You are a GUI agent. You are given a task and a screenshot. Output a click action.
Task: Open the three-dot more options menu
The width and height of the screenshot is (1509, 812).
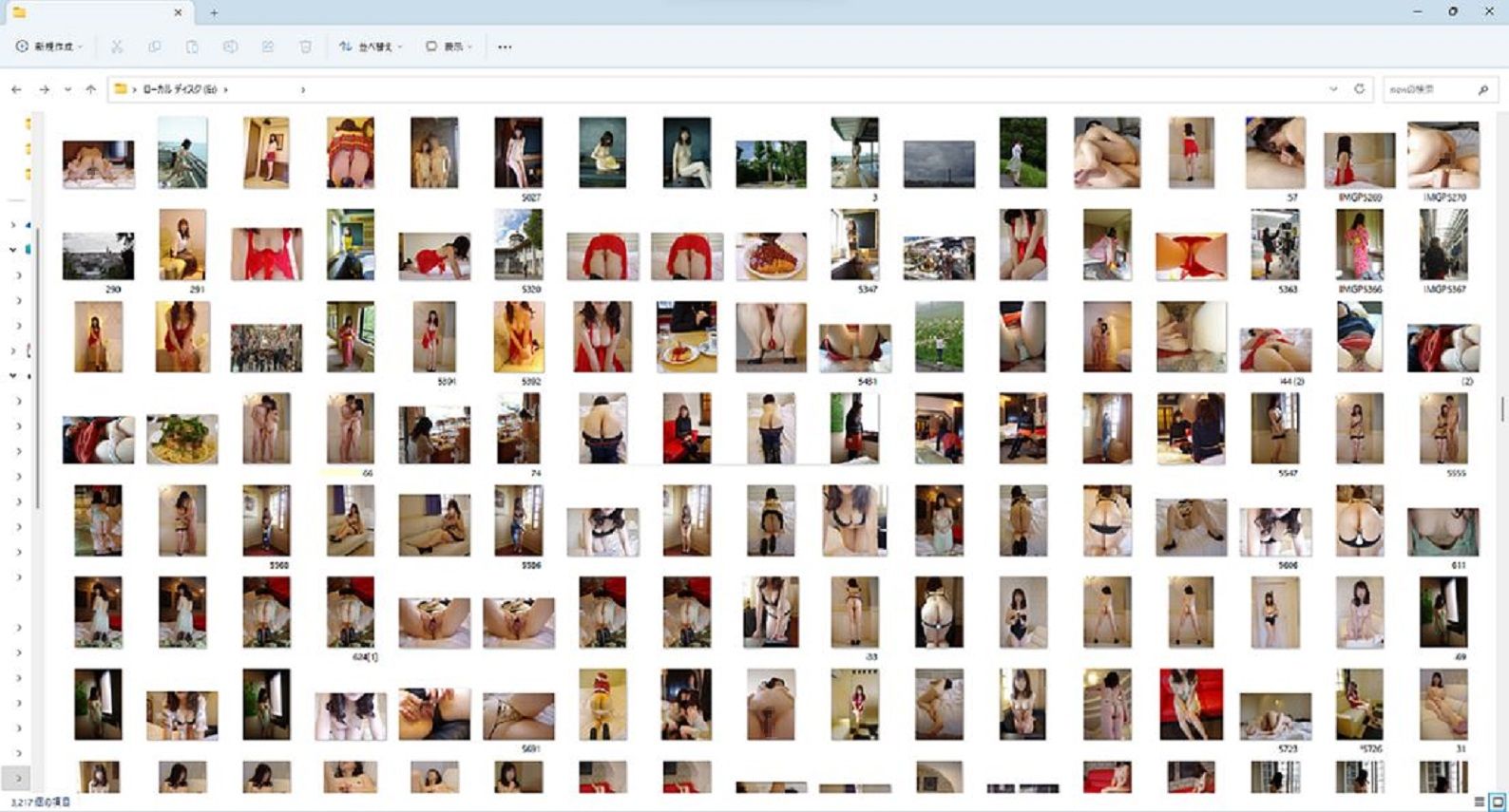tap(505, 47)
